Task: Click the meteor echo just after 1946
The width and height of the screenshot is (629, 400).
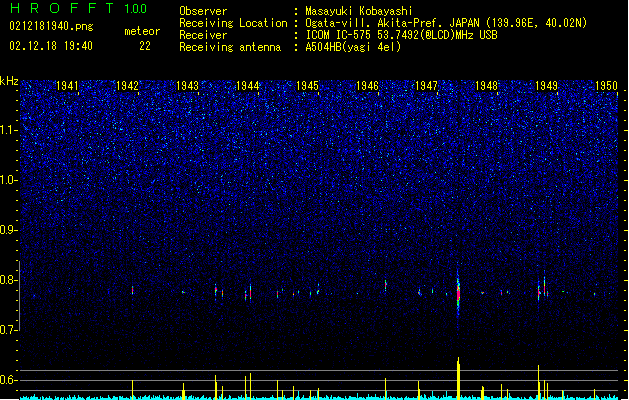Action: point(386,285)
